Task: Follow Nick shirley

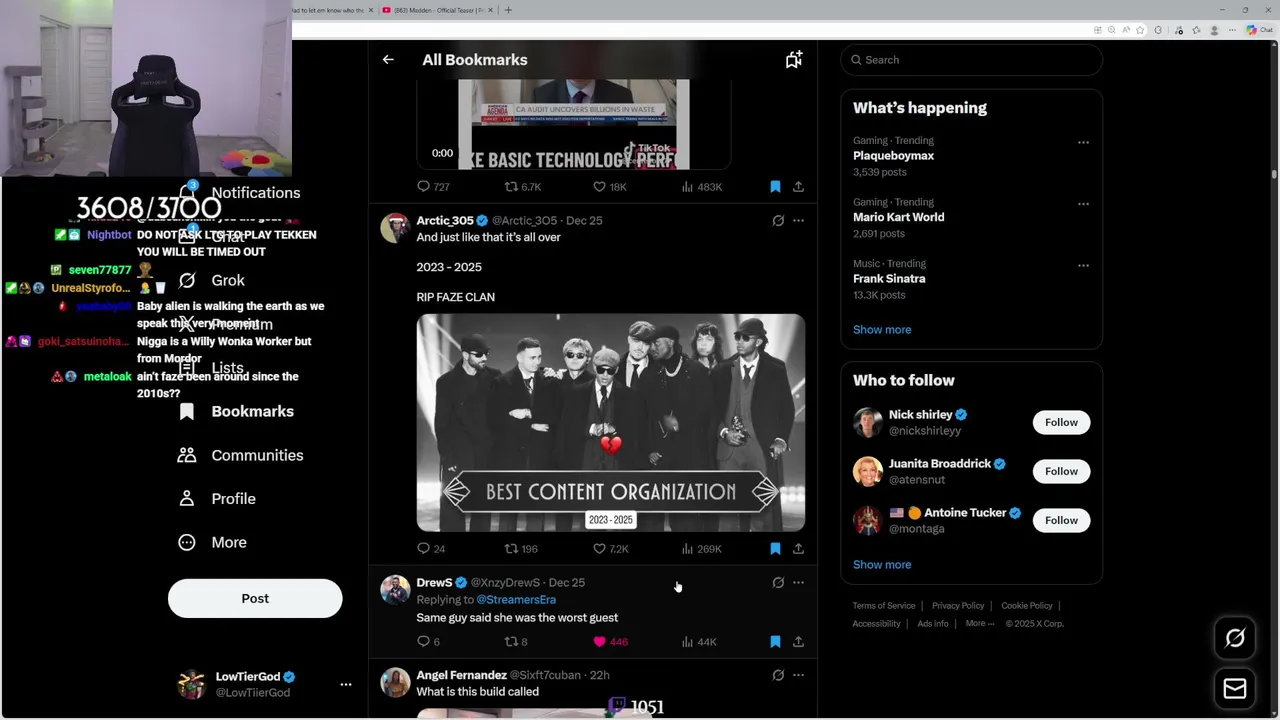Action: point(1061,422)
